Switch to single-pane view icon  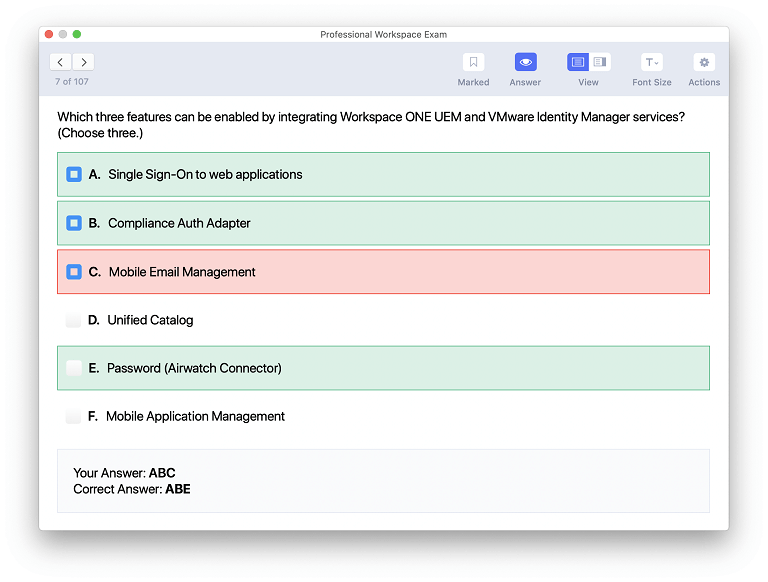[578, 62]
